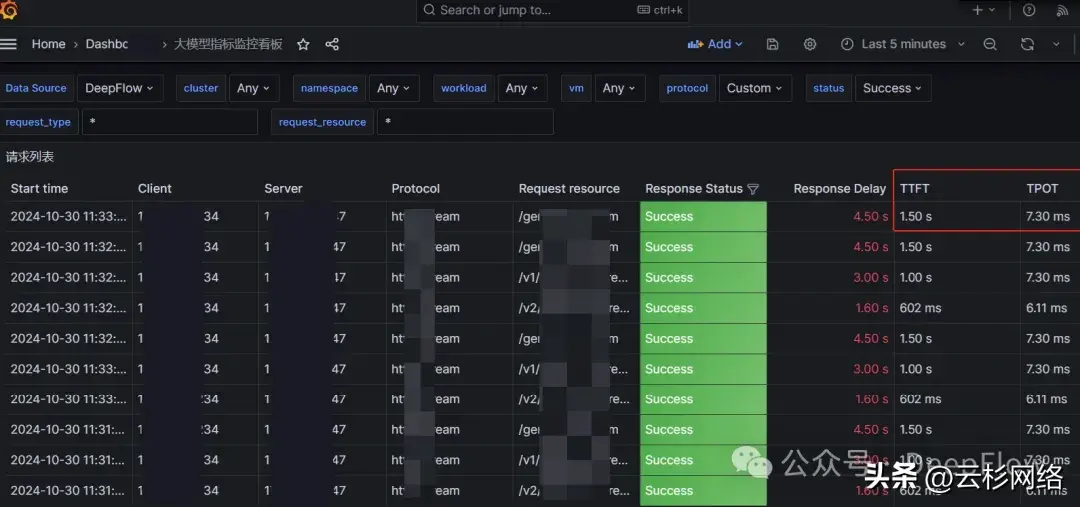Screen dimensions: 1080x507
Task: Open dashboard settings gear
Action: click(810, 44)
